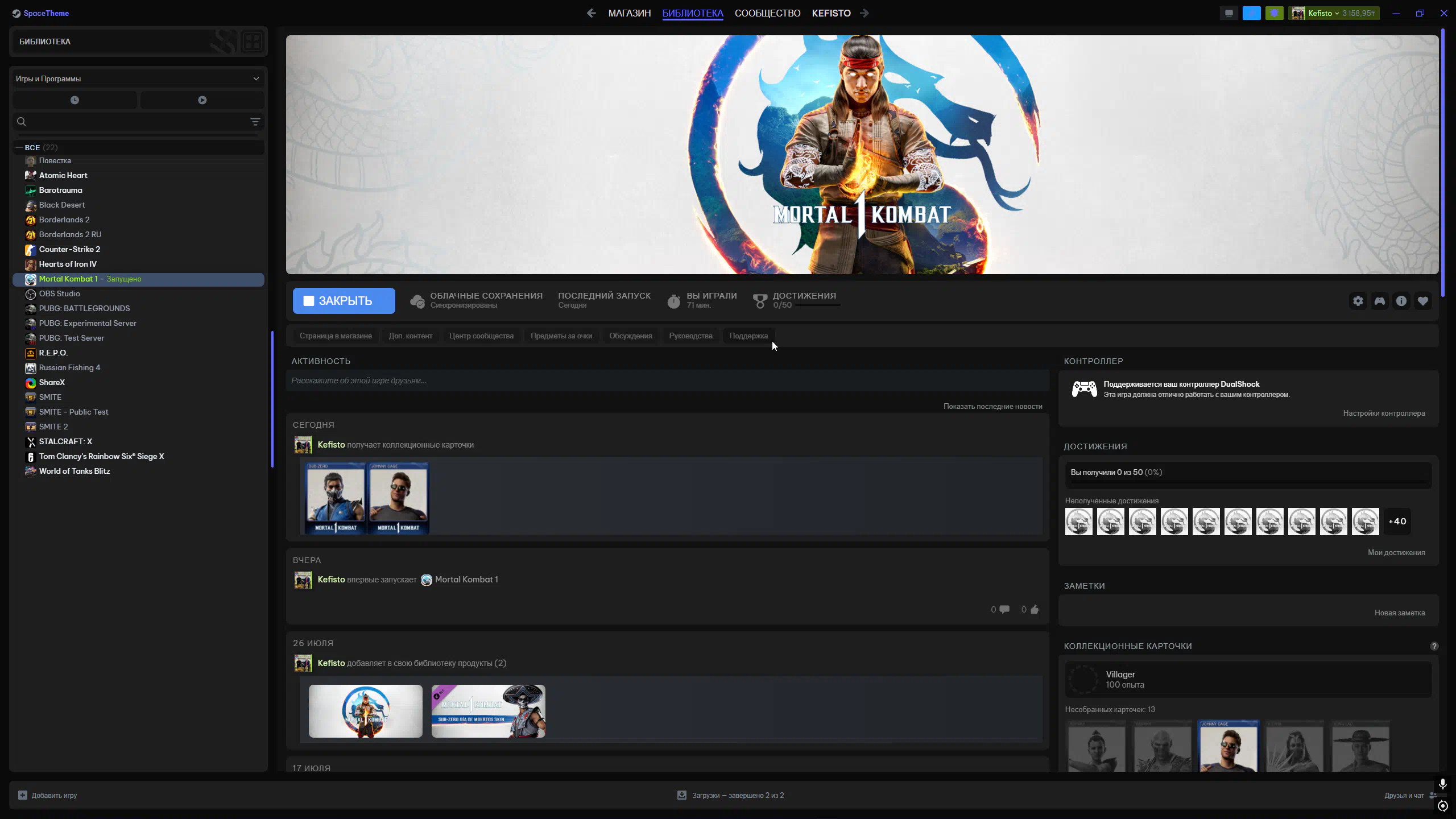Open Big Picture mode monitor icon
Screen dimensions: 1456x819
[1229, 13]
